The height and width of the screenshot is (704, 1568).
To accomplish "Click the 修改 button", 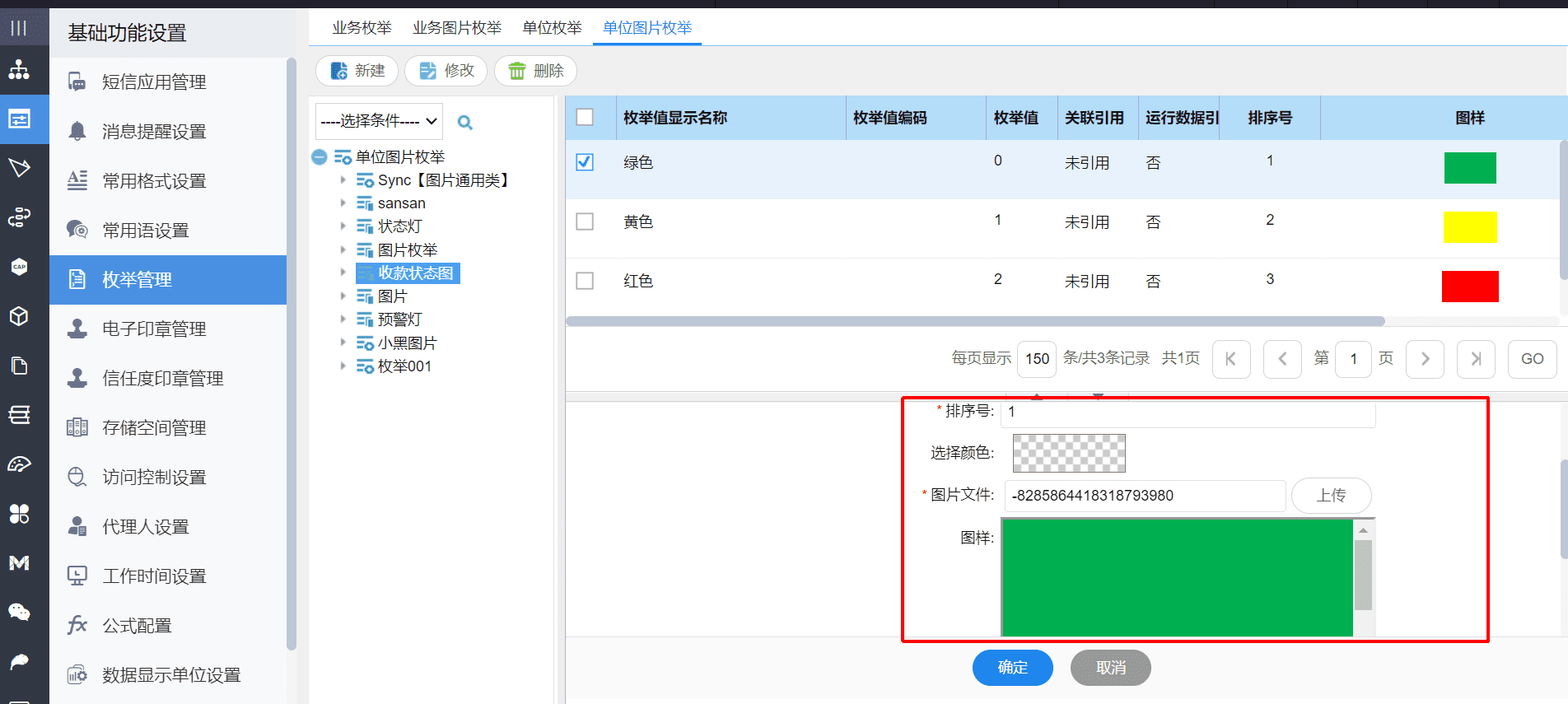I will click(446, 71).
